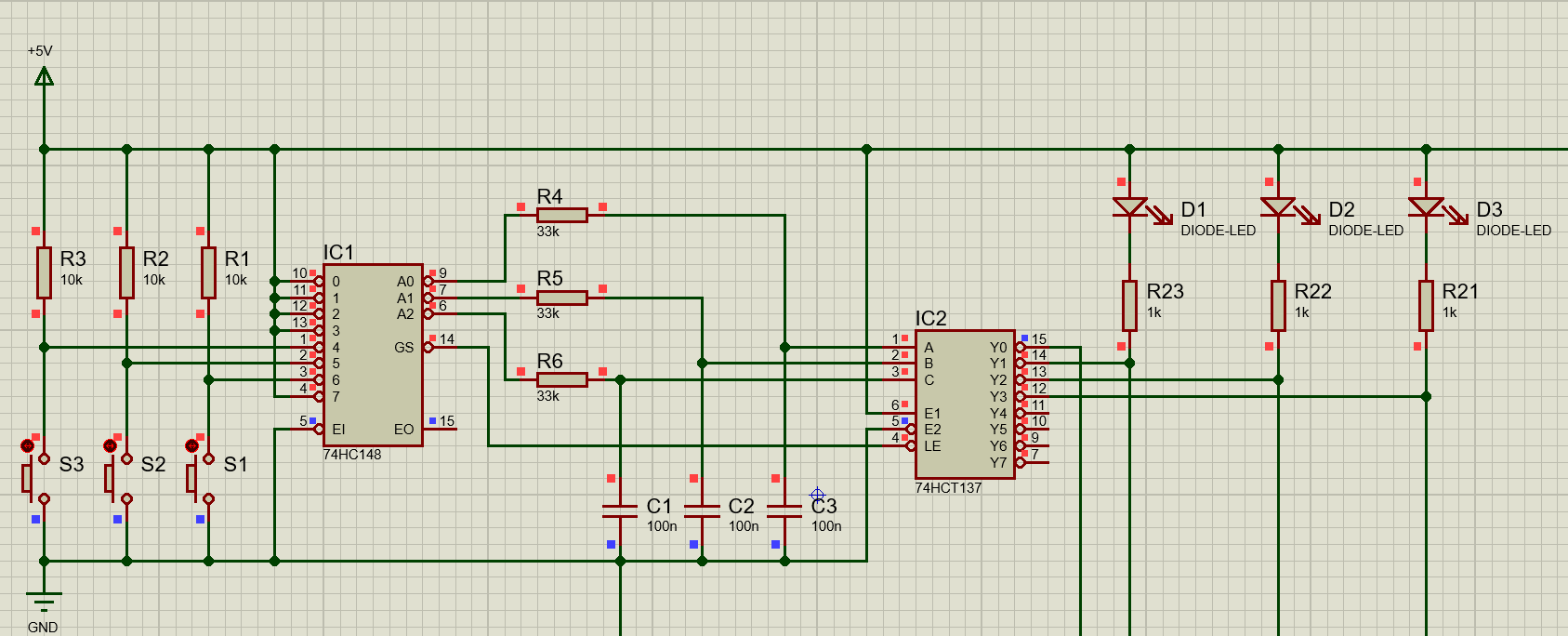Select the IC1 74HC148 encoder chip
Screen dimensions: 1568x636
(373, 355)
